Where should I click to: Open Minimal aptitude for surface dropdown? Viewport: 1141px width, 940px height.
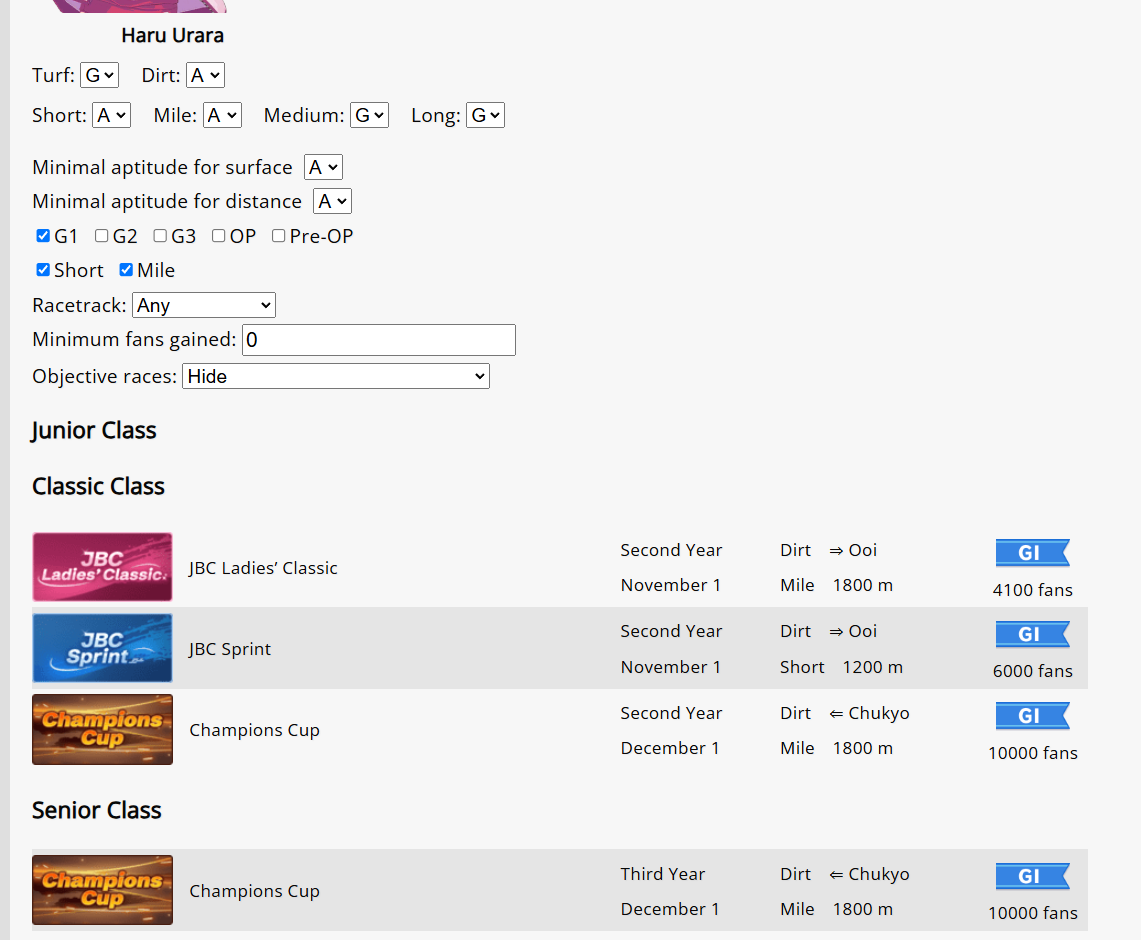pyautogui.click(x=323, y=167)
